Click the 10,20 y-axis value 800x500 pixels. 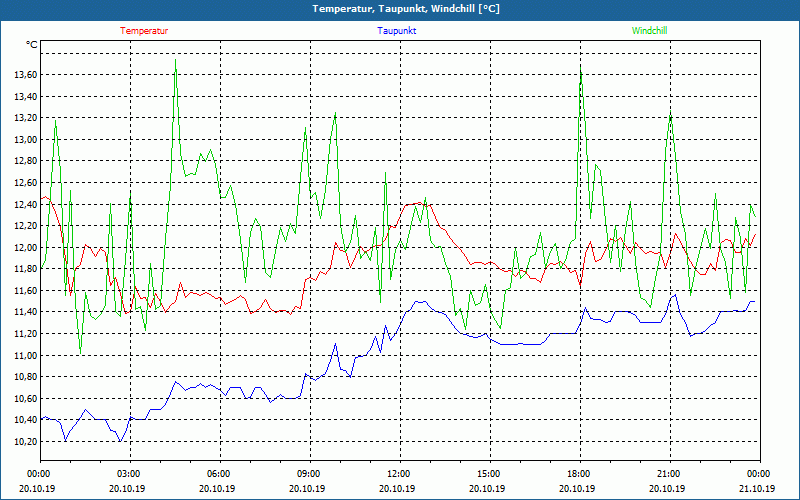pos(26,442)
